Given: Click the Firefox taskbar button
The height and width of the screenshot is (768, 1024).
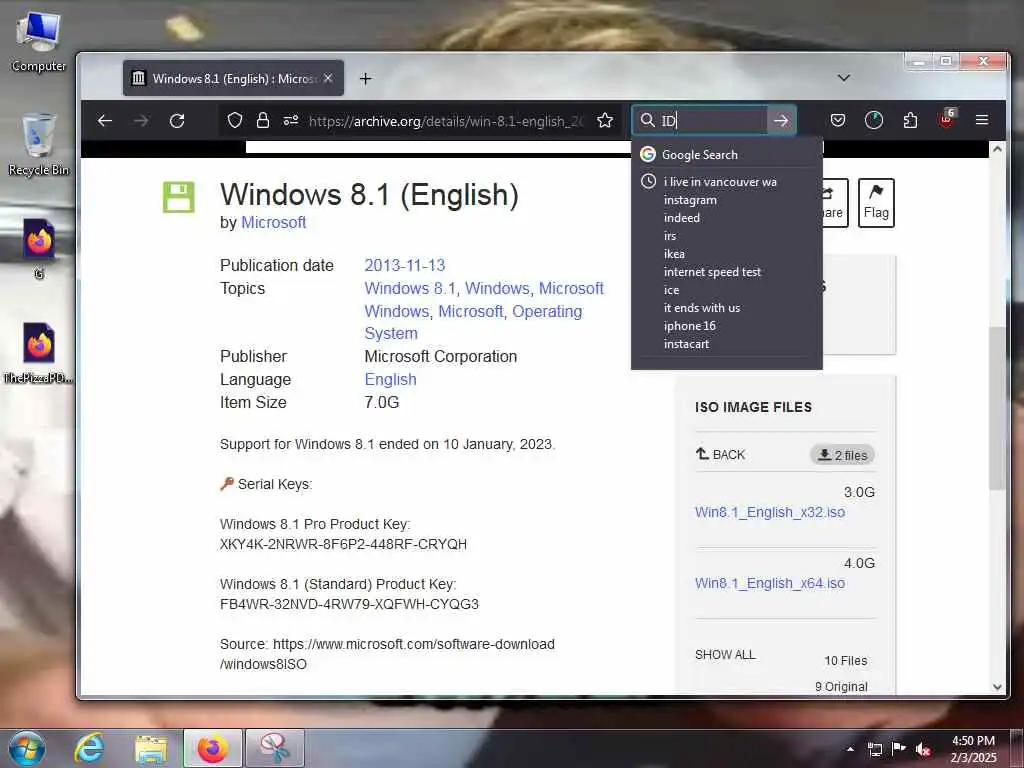Looking at the screenshot, I should tap(212, 748).
